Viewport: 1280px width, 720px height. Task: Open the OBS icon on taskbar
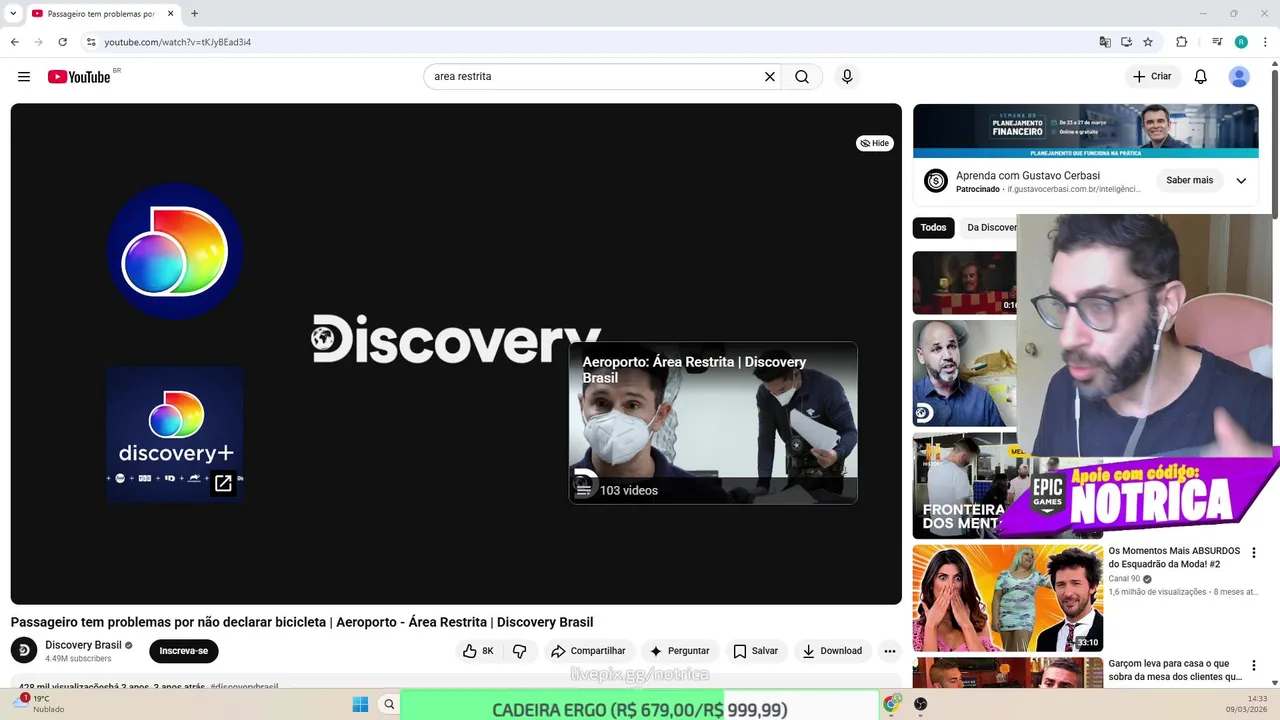pyautogui.click(x=920, y=704)
